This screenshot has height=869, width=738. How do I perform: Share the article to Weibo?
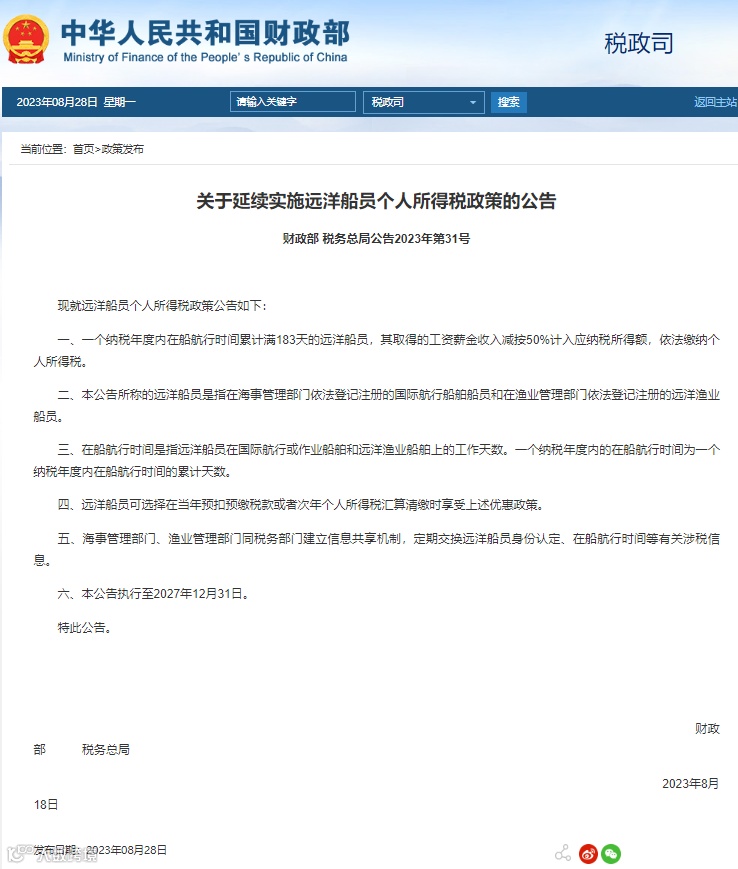588,853
